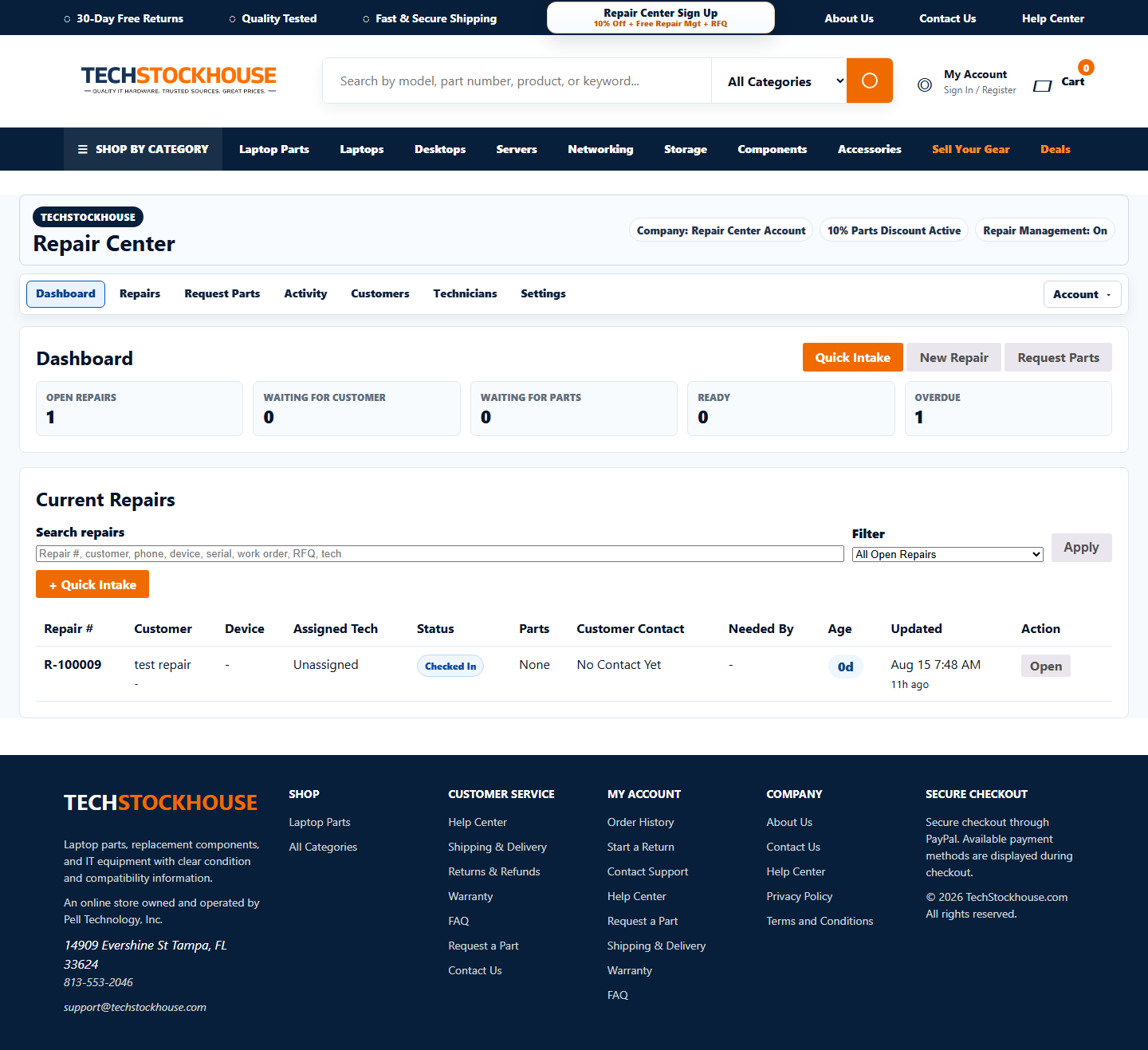The image size is (1148, 1050).
Task: Open Order History in the footer
Action: [640, 822]
